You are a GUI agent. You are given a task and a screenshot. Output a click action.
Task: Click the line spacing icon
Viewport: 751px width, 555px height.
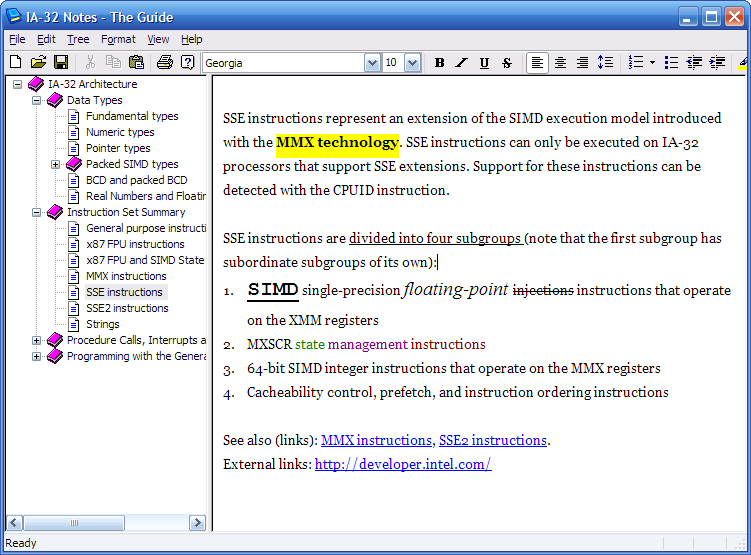click(605, 63)
